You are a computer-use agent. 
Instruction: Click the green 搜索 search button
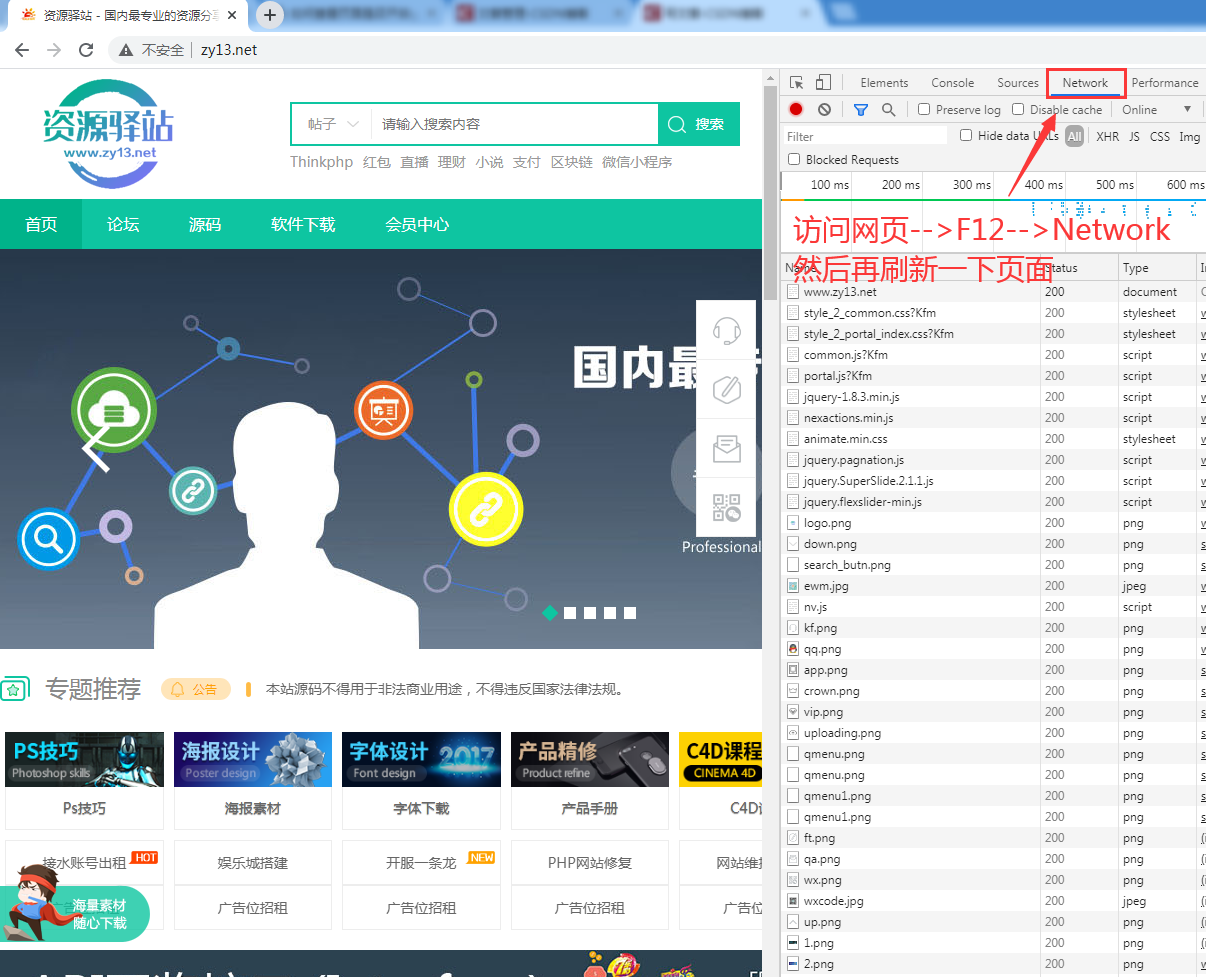(699, 124)
